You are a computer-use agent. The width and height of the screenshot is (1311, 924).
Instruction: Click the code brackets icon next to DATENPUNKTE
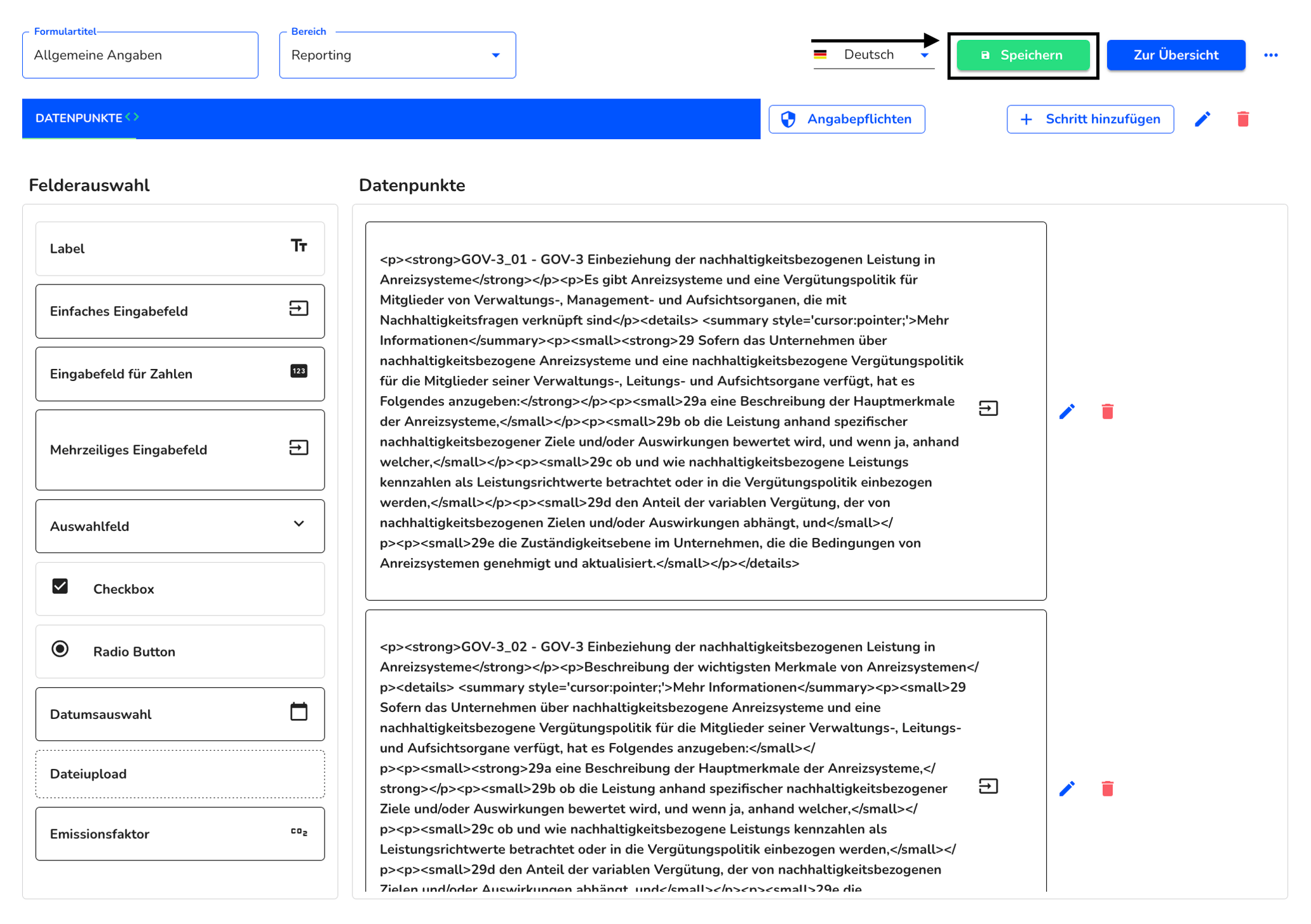132,117
